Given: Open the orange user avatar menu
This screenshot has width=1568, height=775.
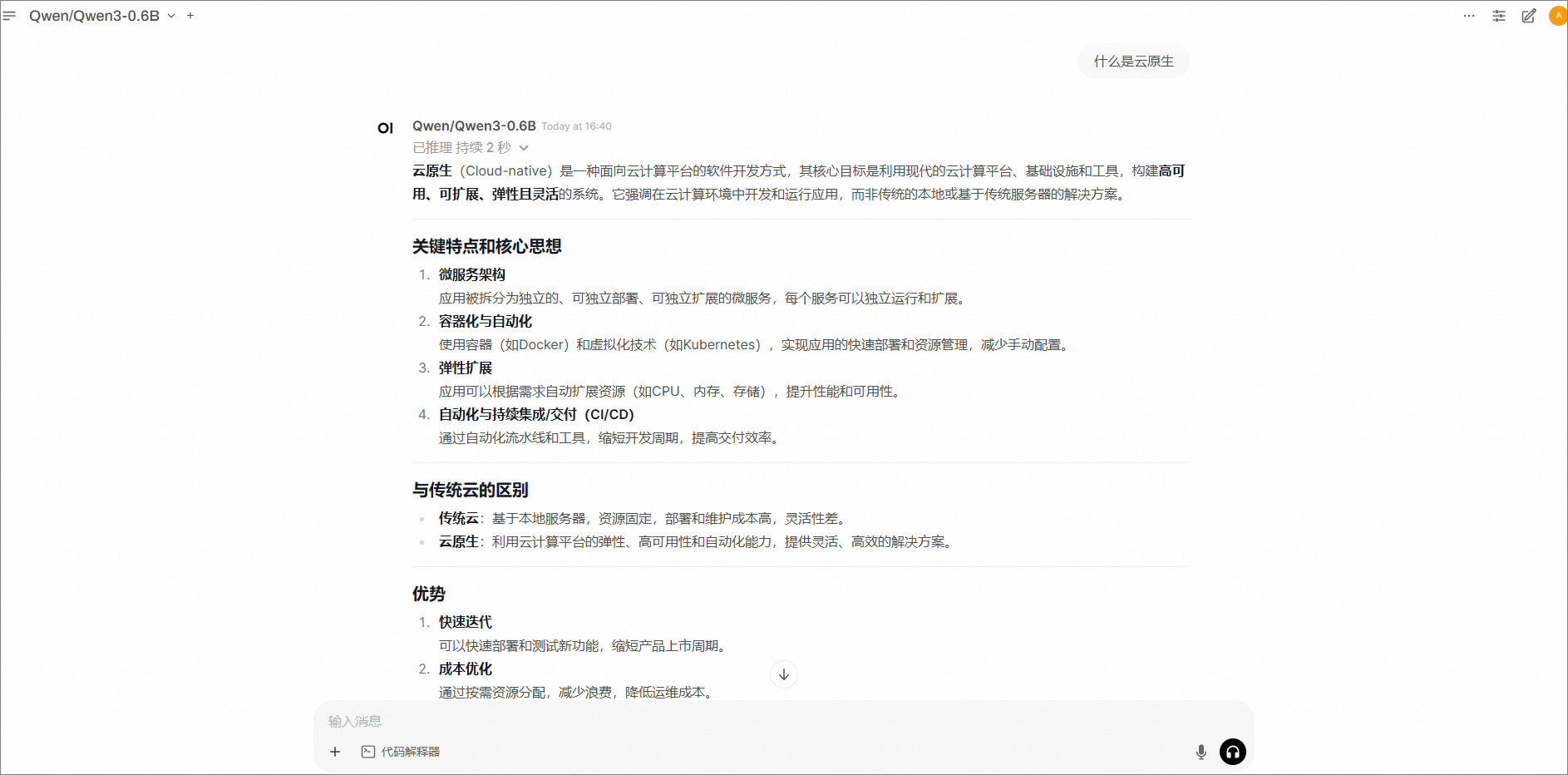Looking at the screenshot, I should (x=1558, y=16).
